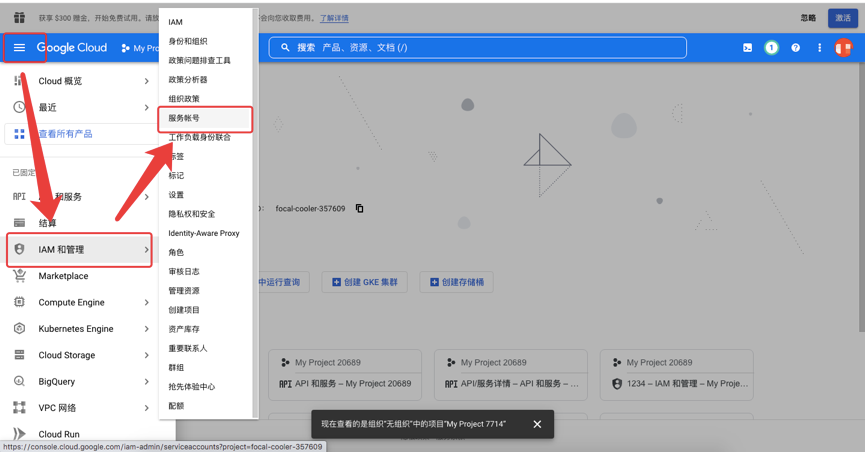The image size is (865, 452).
Task: Expand BigQuery submenu
Action: click(x=146, y=381)
